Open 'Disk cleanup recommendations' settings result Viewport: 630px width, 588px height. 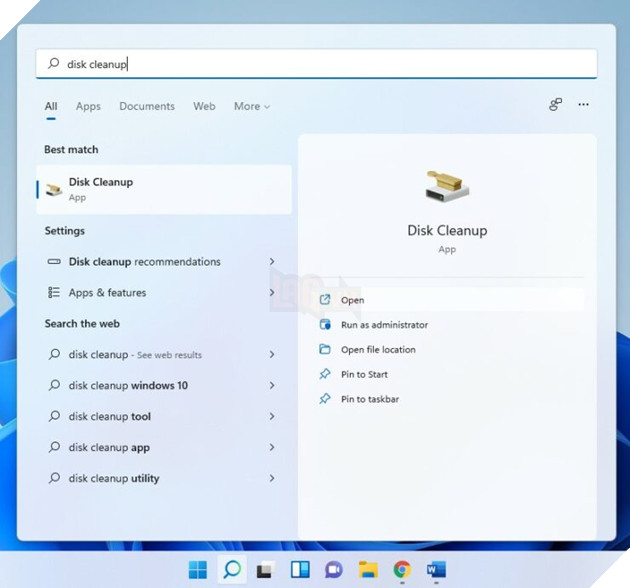[x=164, y=262]
